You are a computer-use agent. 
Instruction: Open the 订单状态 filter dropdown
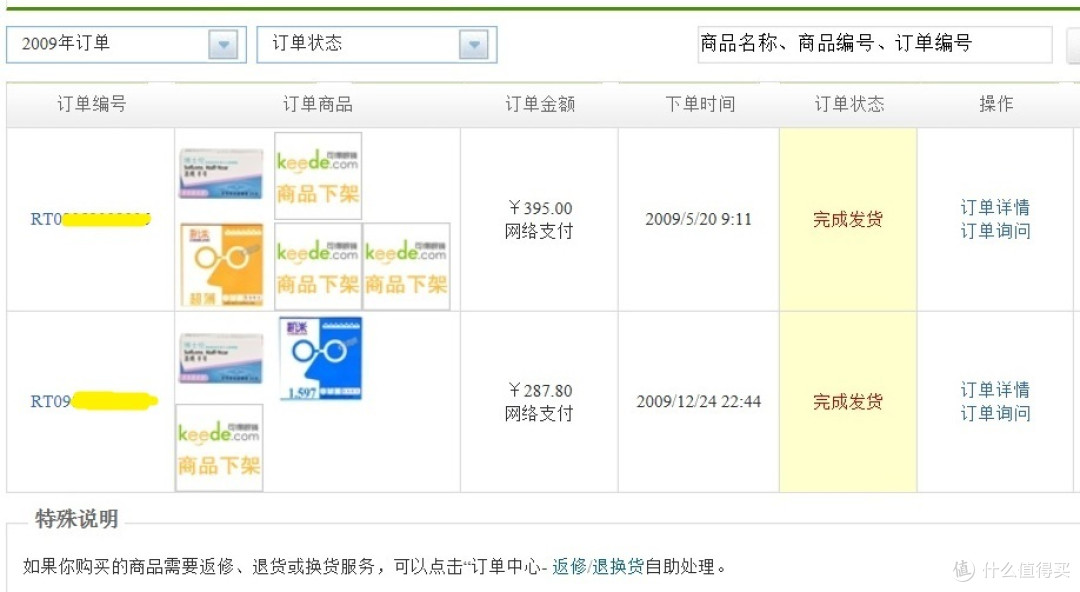point(377,45)
